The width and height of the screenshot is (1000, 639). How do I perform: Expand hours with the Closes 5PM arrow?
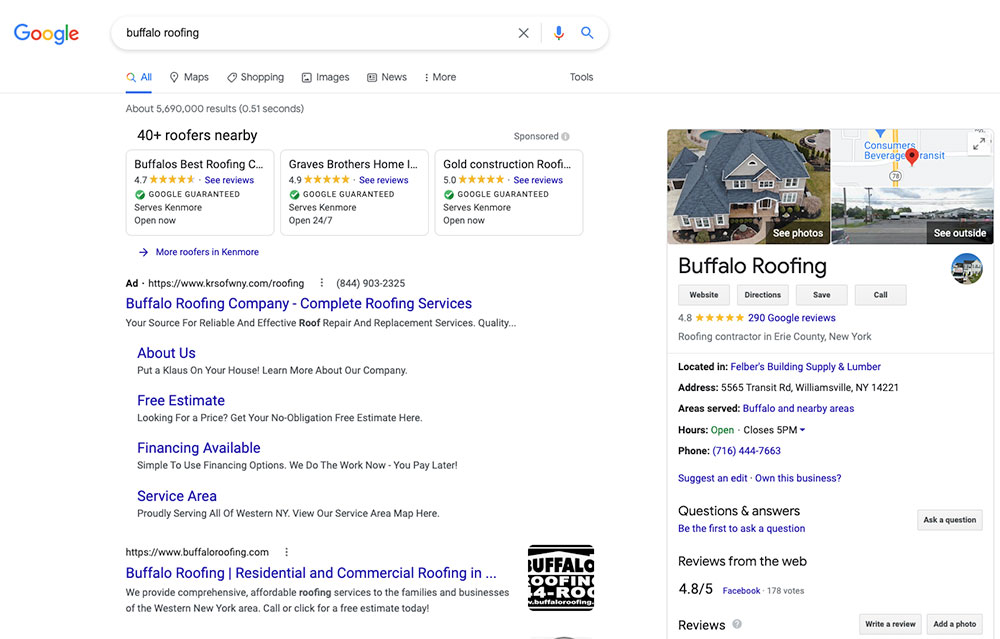click(802, 430)
